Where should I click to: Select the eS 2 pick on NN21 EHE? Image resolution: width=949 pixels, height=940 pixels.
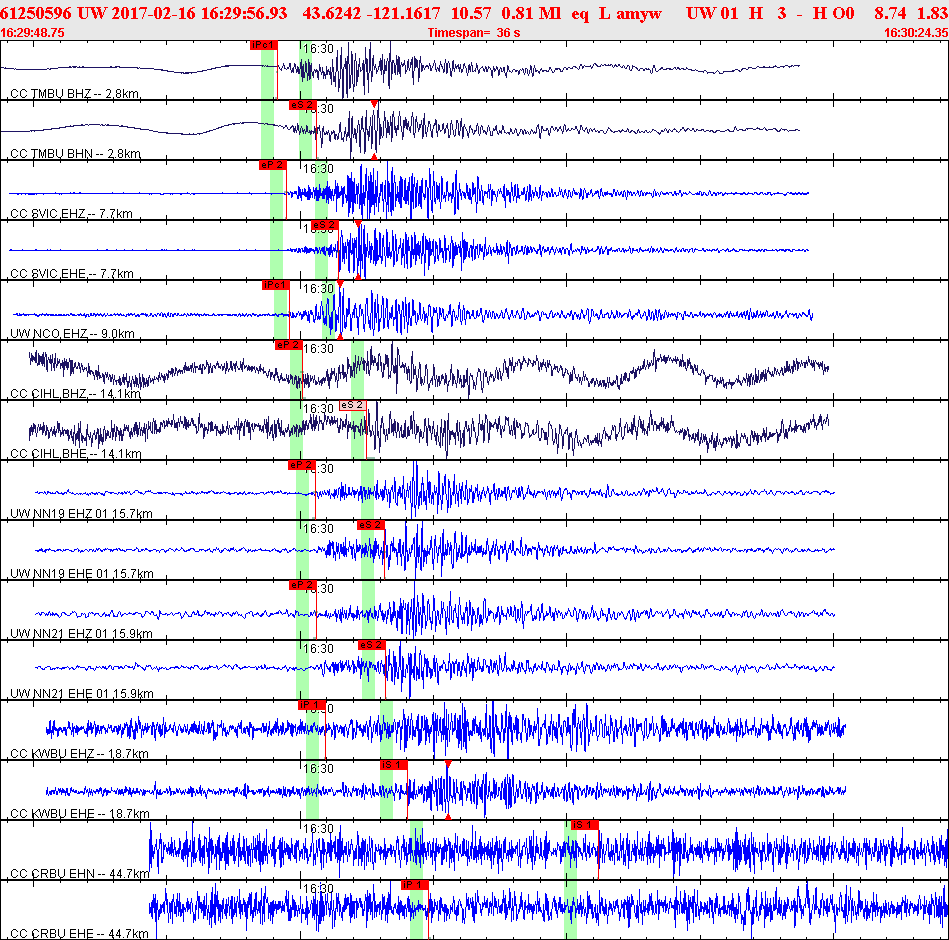click(x=372, y=645)
